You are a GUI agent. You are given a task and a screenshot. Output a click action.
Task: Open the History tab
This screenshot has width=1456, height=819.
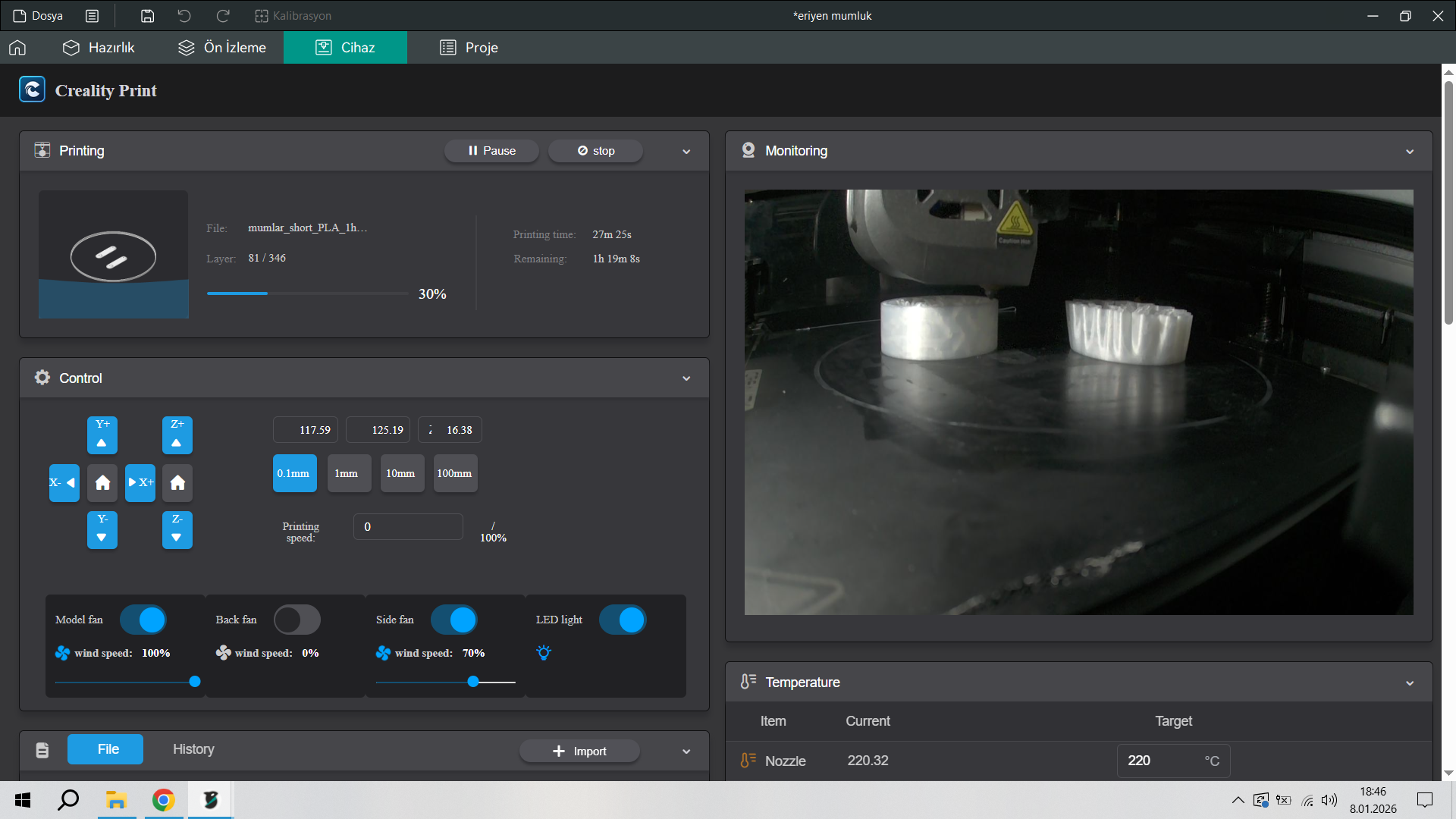(193, 749)
